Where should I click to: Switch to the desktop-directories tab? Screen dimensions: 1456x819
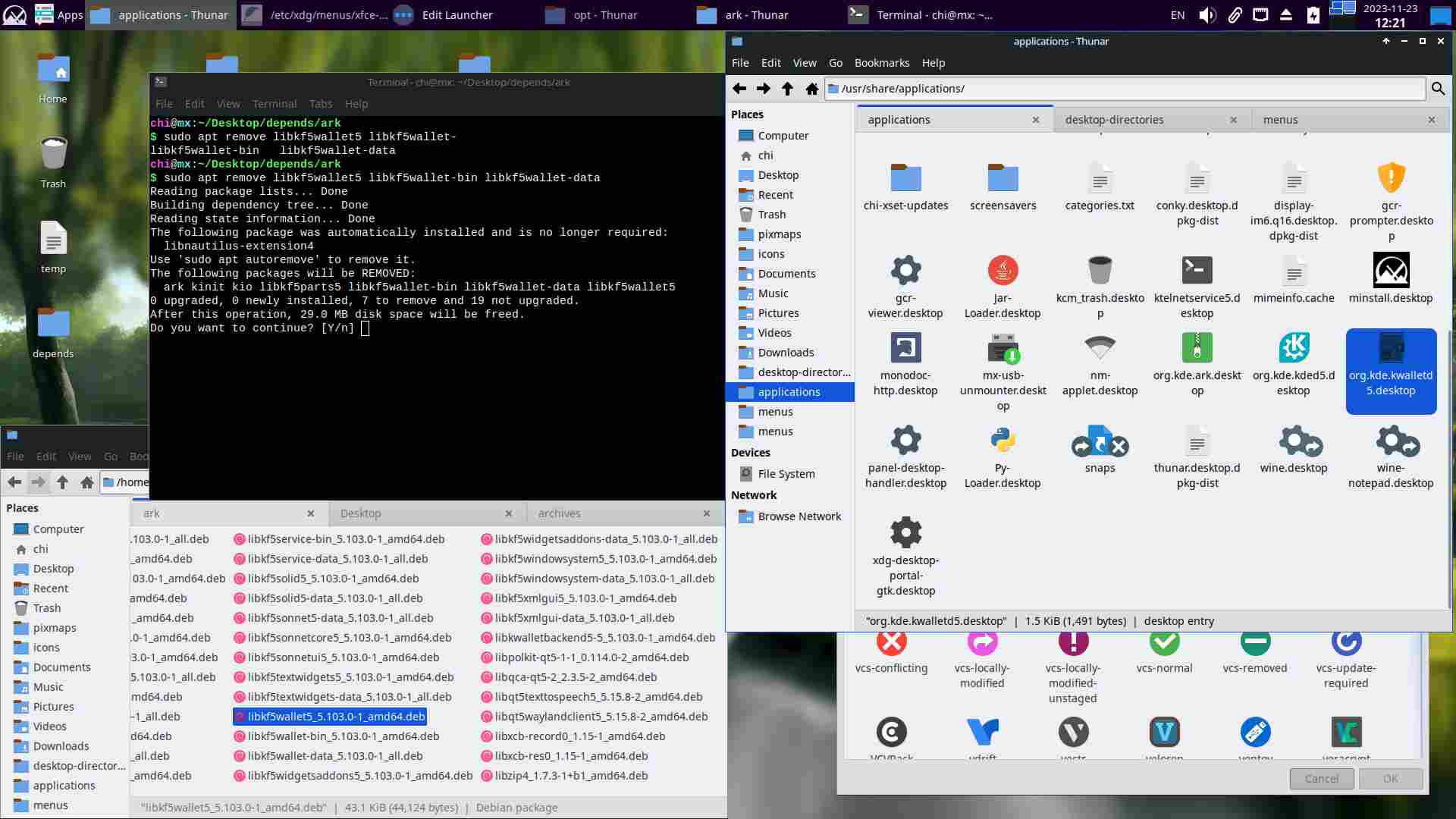(1114, 120)
